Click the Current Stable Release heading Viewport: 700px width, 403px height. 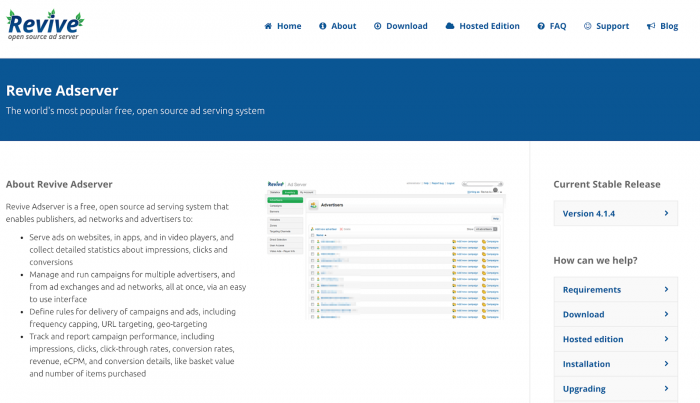pos(607,184)
